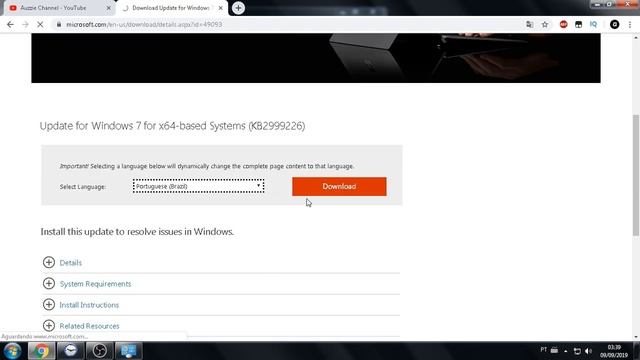Go forward to the next page

pyautogui.click(x=25, y=24)
